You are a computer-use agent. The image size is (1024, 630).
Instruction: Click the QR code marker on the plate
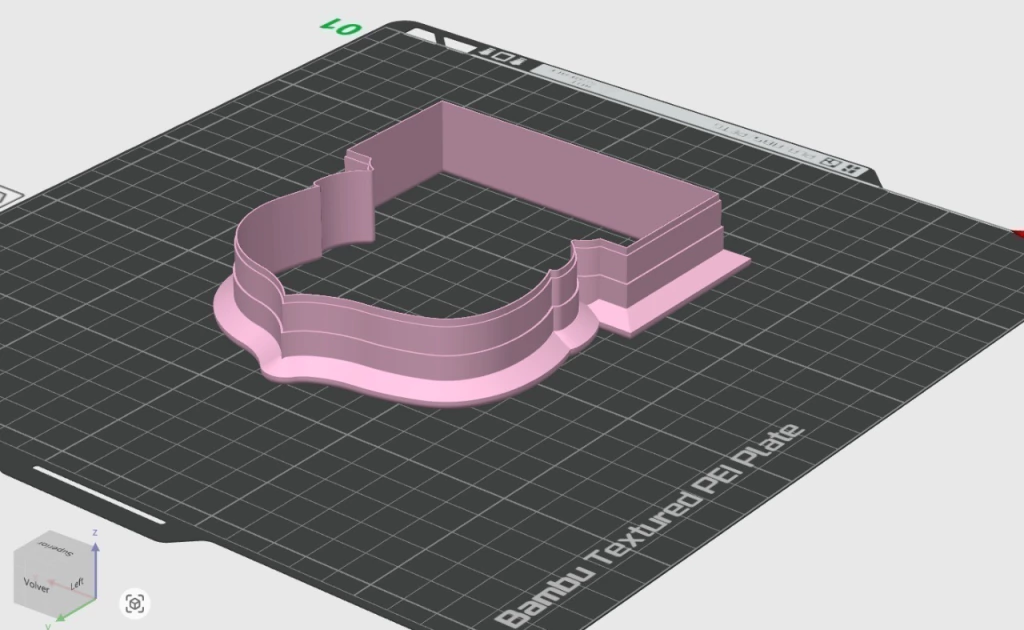click(x=849, y=168)
